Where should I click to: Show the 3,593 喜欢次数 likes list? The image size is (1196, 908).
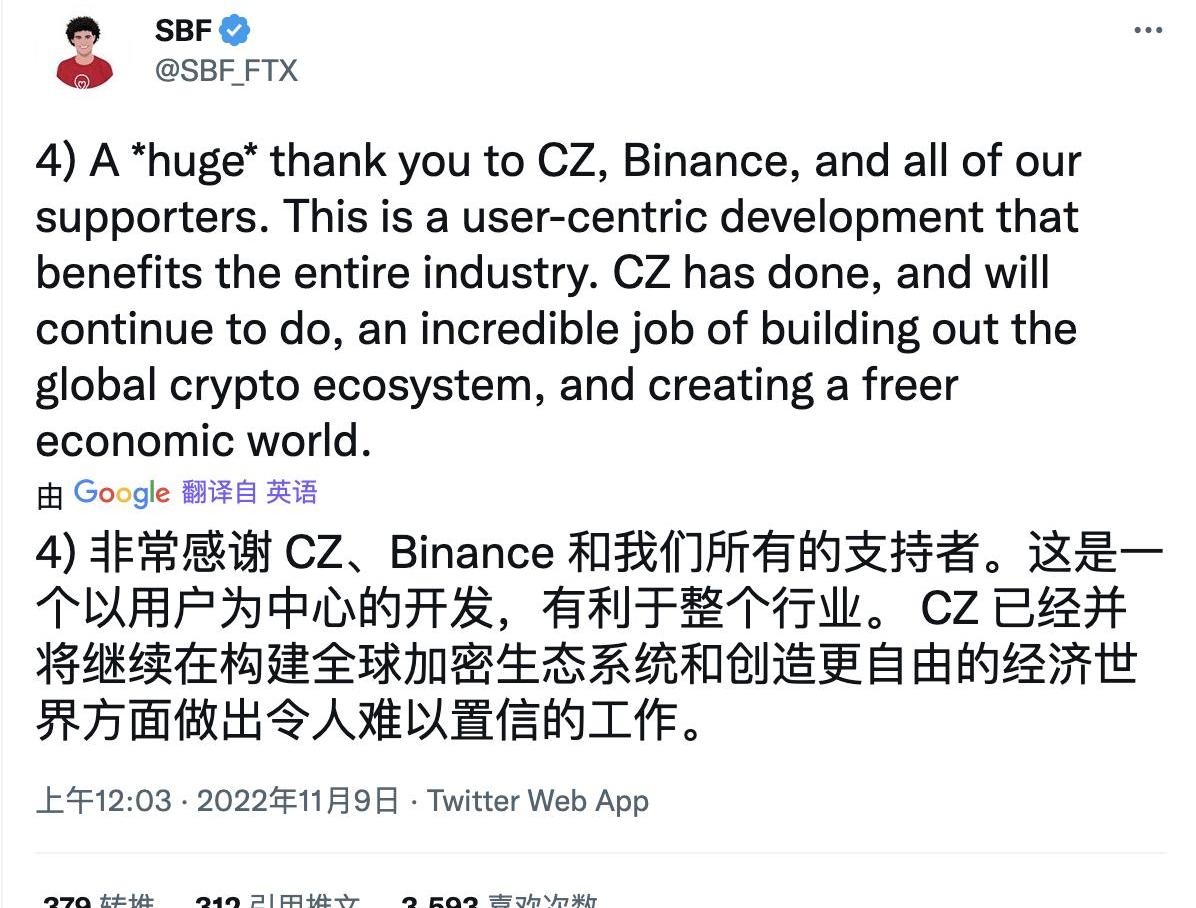pos(498,901)
